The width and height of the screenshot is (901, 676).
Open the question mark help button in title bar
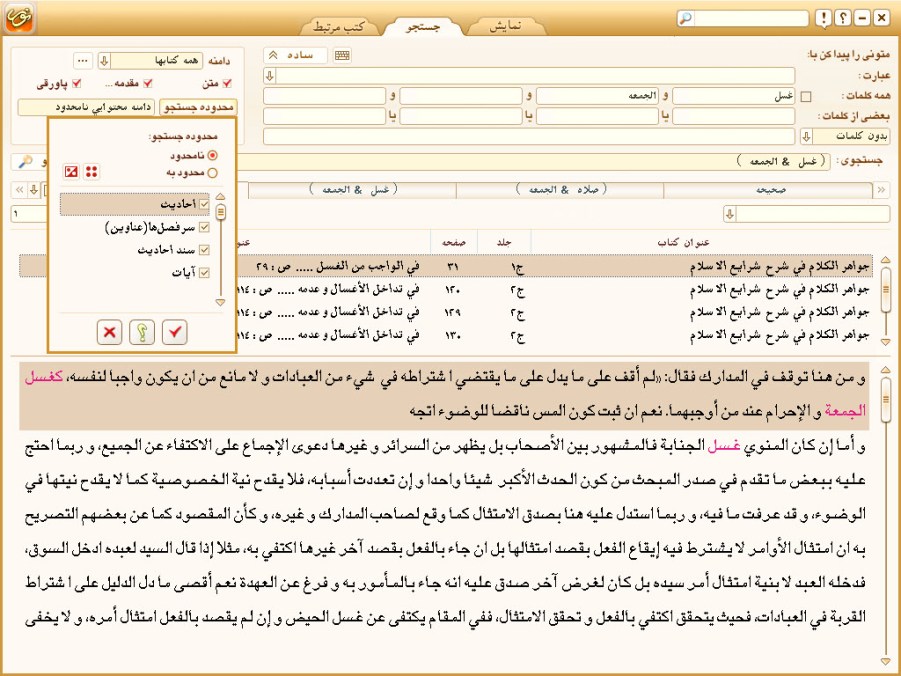pos(842,18)
